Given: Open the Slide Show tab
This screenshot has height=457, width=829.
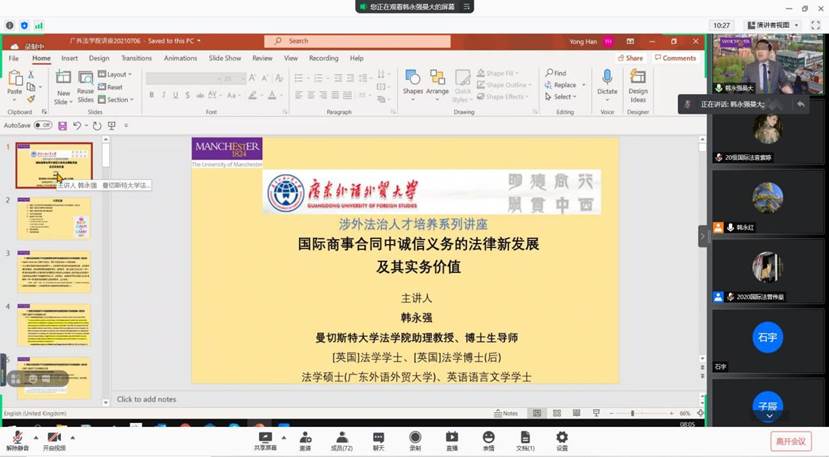Looking at the screenshot, I should [225, 58].
